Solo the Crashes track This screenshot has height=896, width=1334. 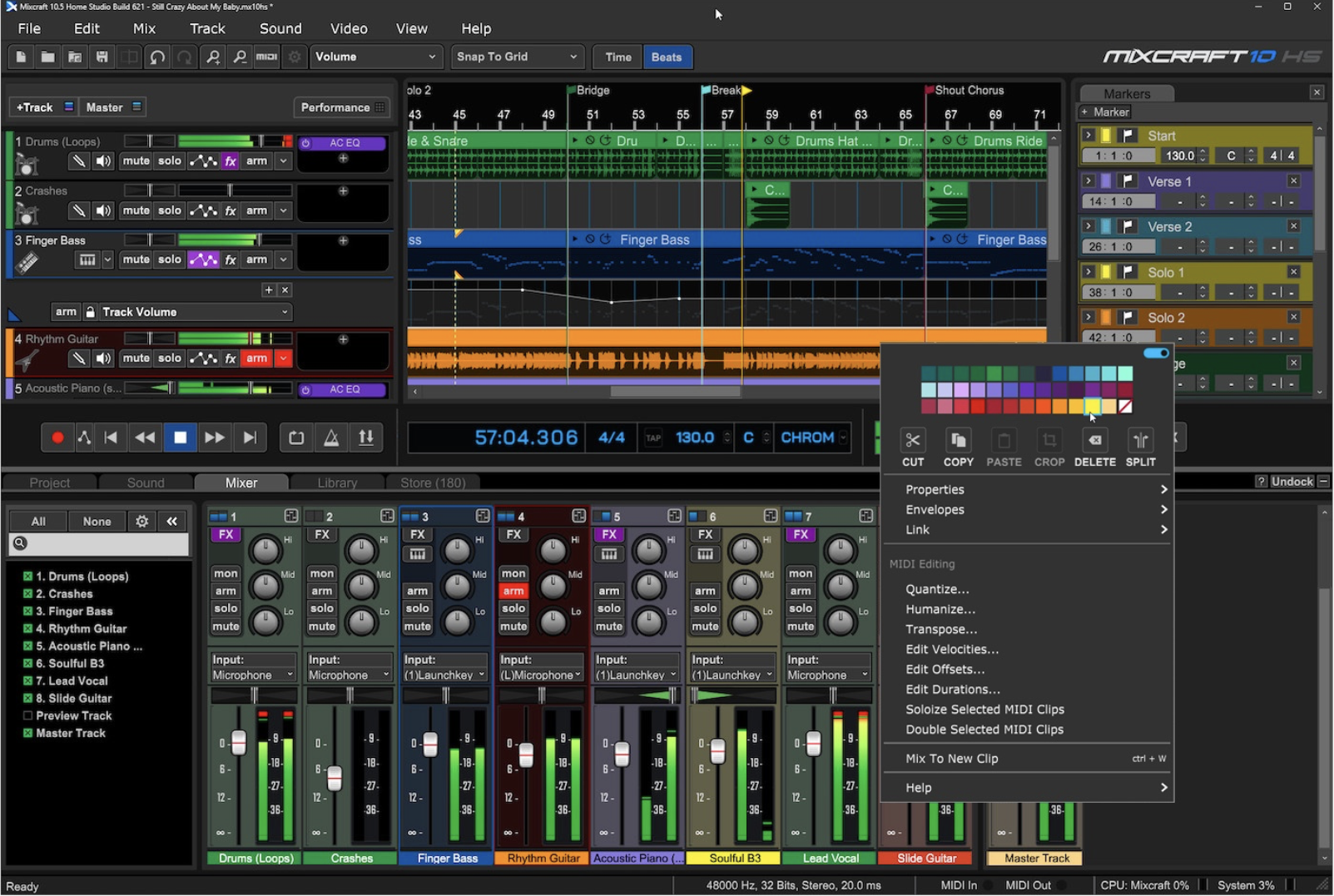pyautogui.click(x=170, y=210)
